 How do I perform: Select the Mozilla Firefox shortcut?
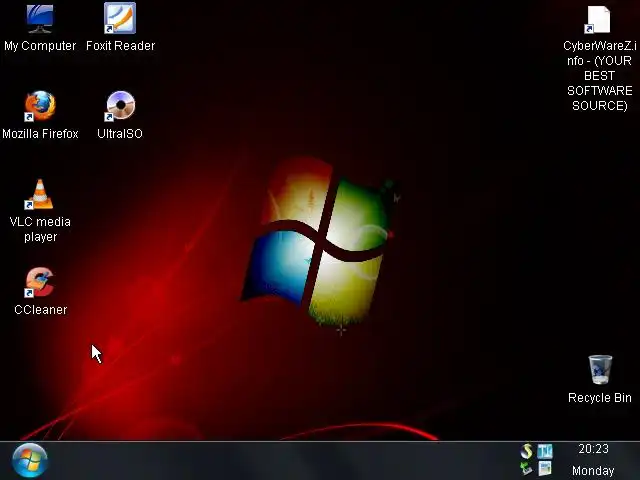pos(40,106)
